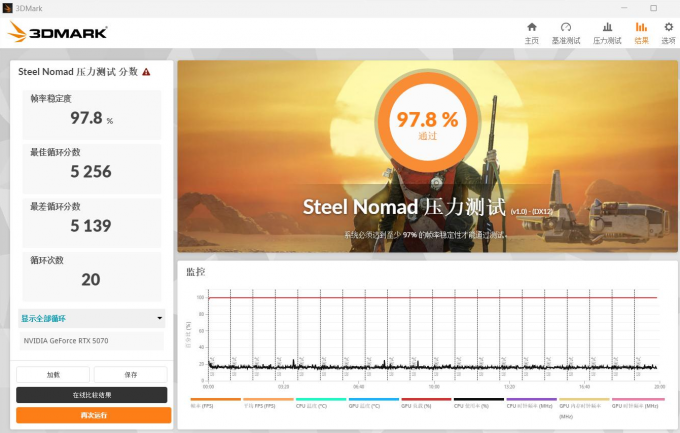Toggle the 平均 FPS (FPS) legend item

tap(268, 403)
